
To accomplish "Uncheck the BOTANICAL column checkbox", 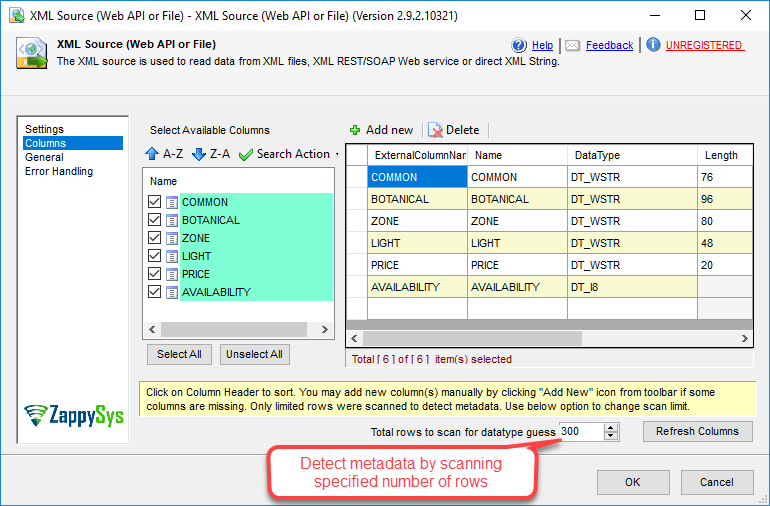I will coord(154,220).
